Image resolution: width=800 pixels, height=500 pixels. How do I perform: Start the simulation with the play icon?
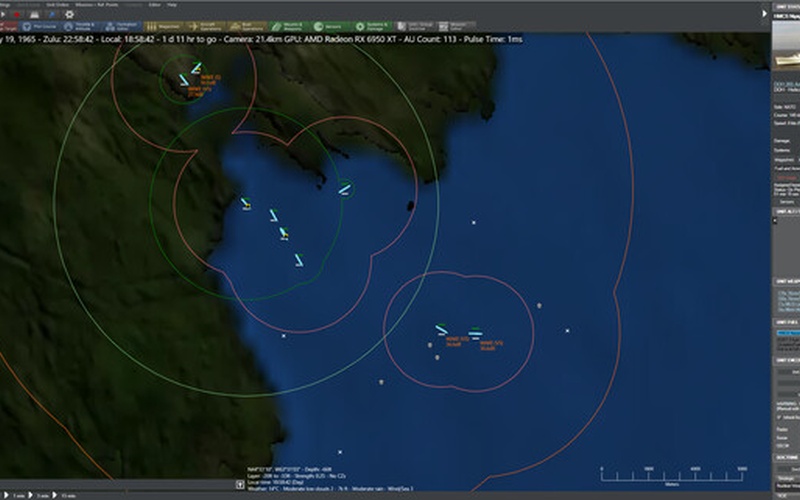point(3,14)
